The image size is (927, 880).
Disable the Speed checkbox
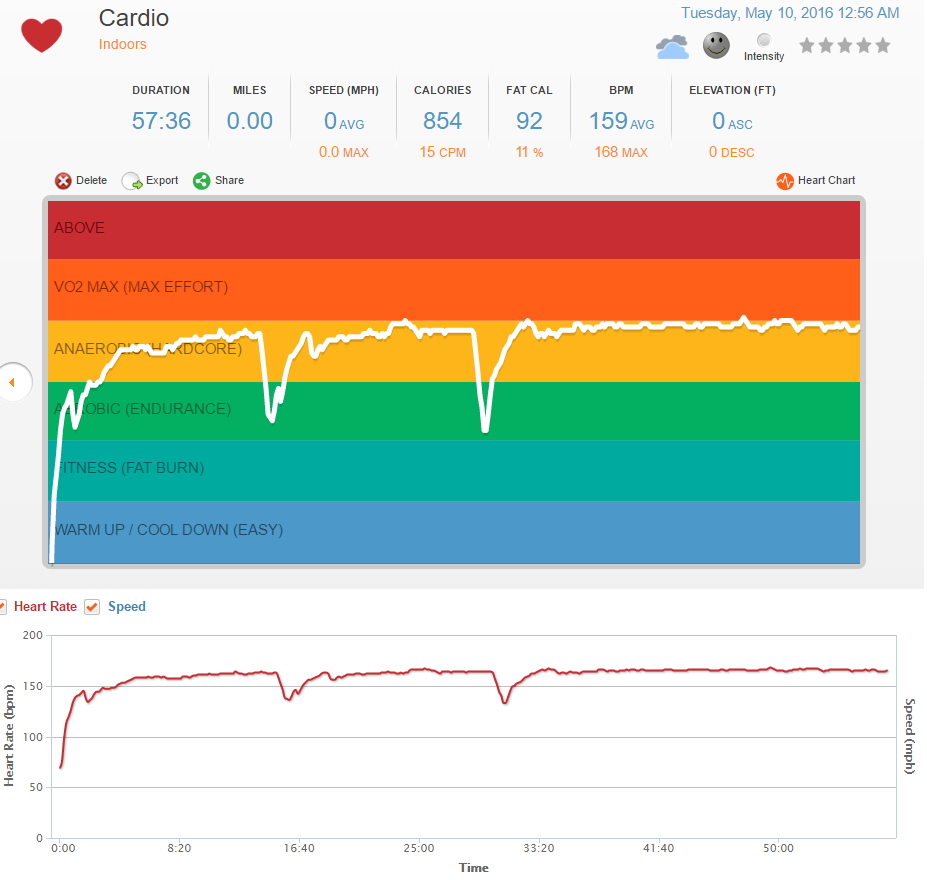point(92,606)
